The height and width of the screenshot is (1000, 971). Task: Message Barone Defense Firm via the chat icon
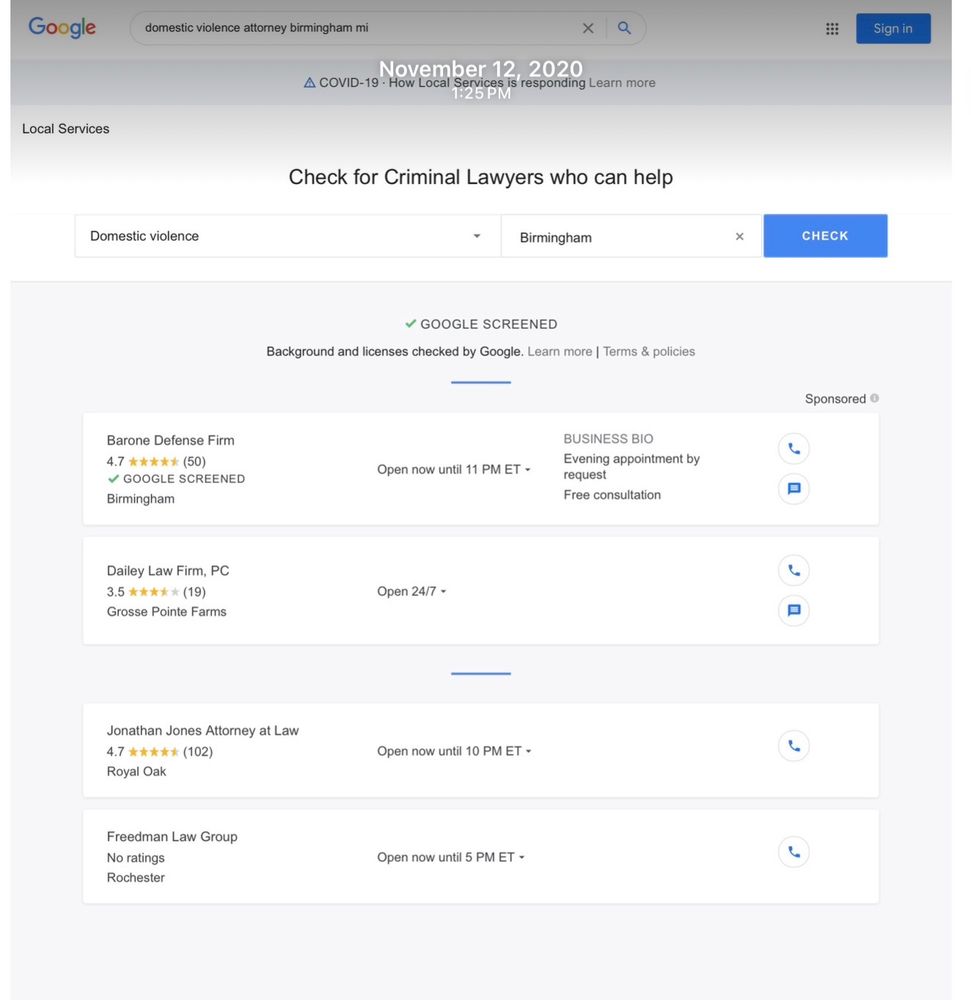coord(793,489)
